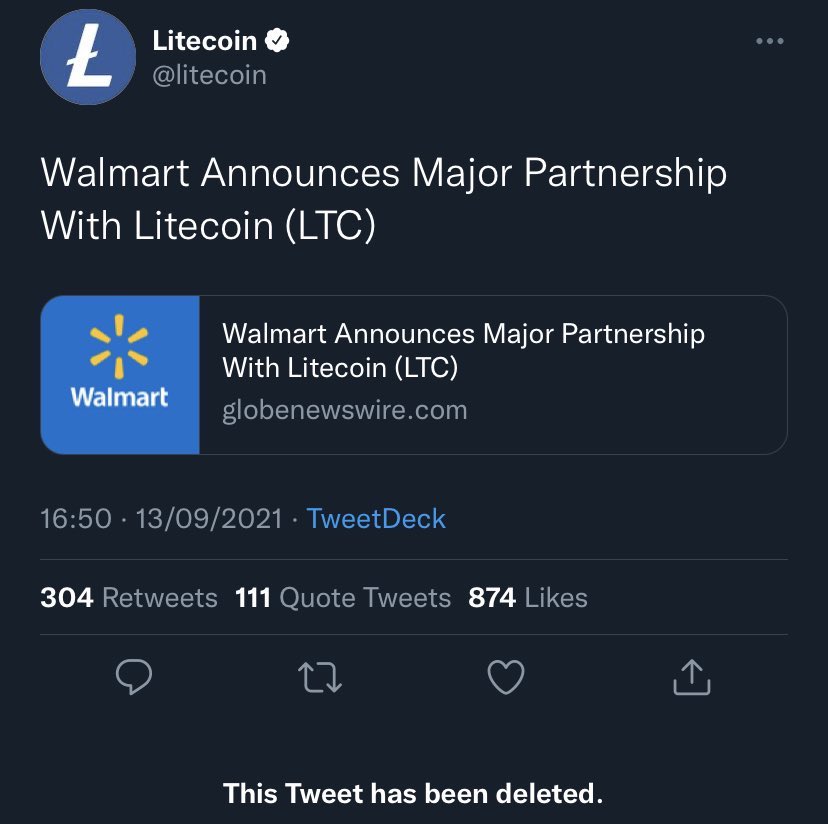The image size is (828, 824).
Task: Click the 16:50 timestamp
Action: click(x=76, y=518)
